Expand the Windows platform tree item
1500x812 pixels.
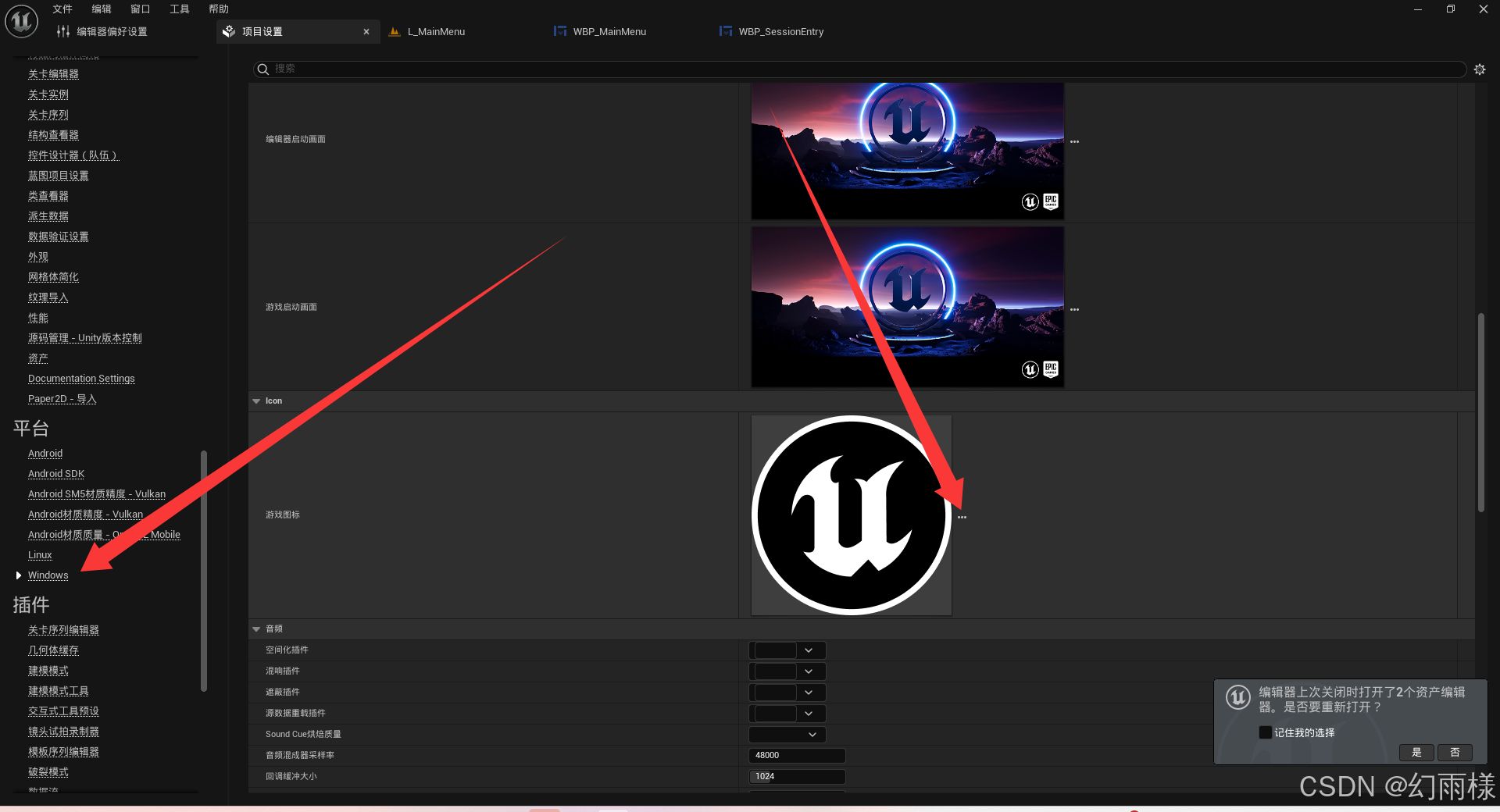(x=19, y=575)
